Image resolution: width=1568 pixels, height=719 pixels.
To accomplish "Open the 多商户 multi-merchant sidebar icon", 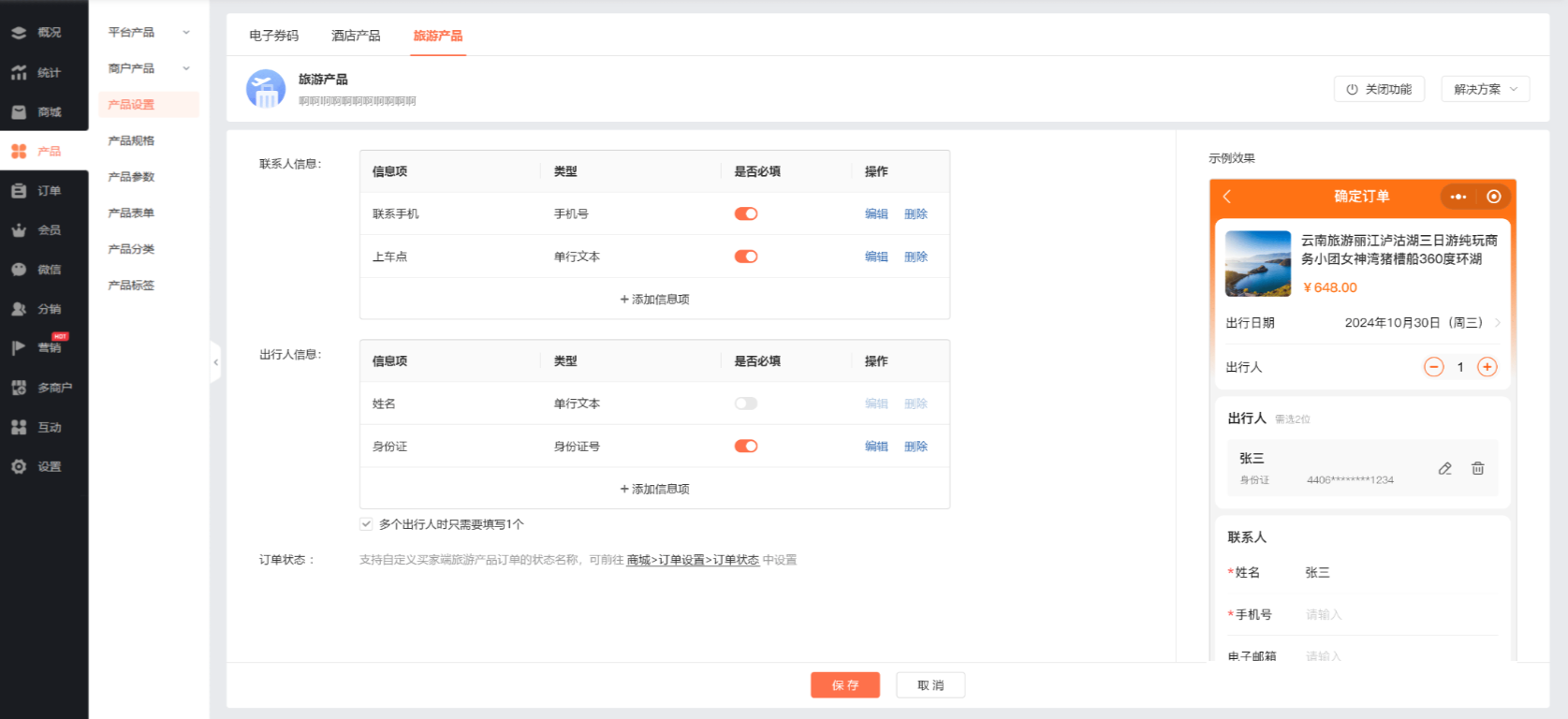I will tap(19, 388).
